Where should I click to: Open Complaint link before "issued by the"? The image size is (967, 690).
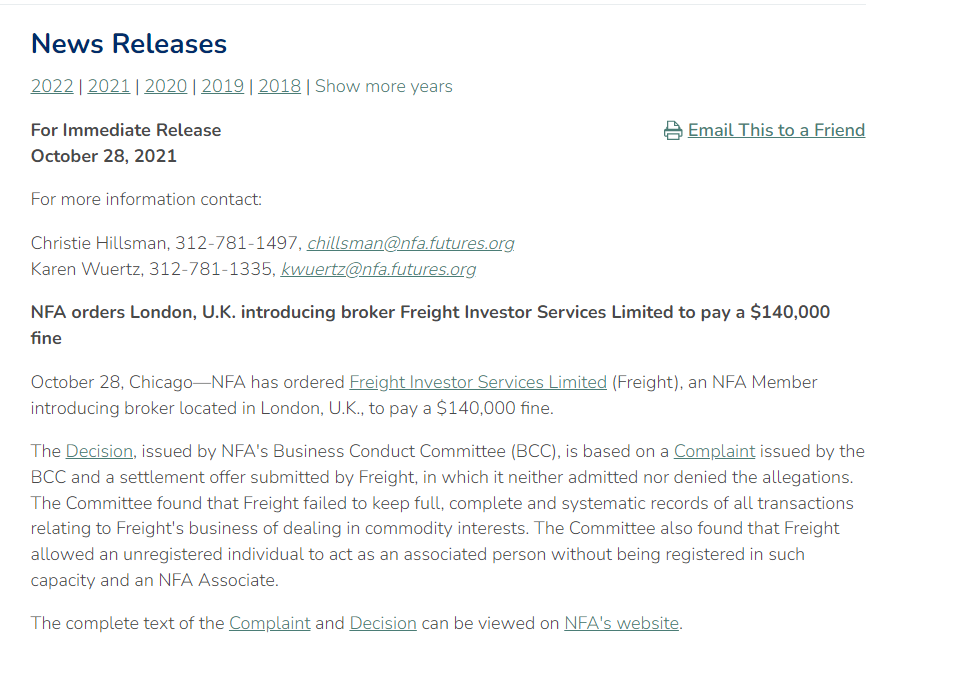(714, 451)
